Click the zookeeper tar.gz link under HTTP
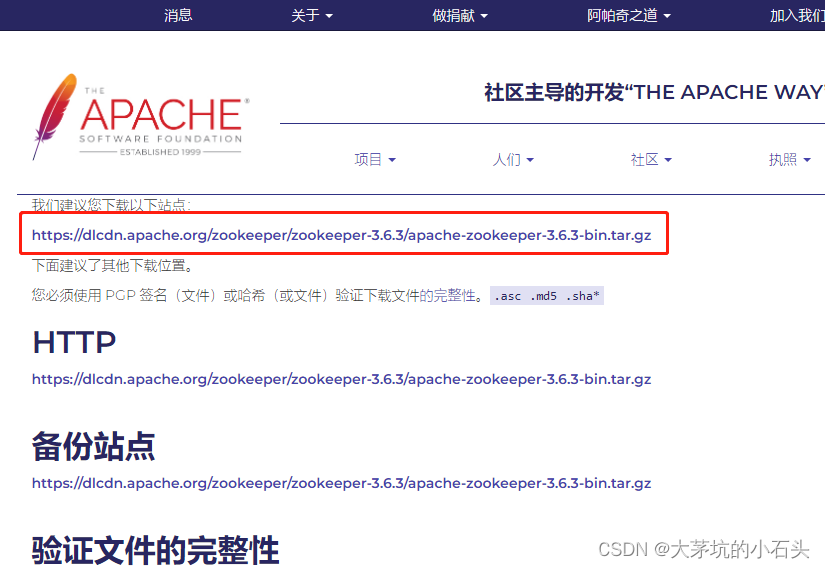The image size is (825, 568). coord(341,379)
